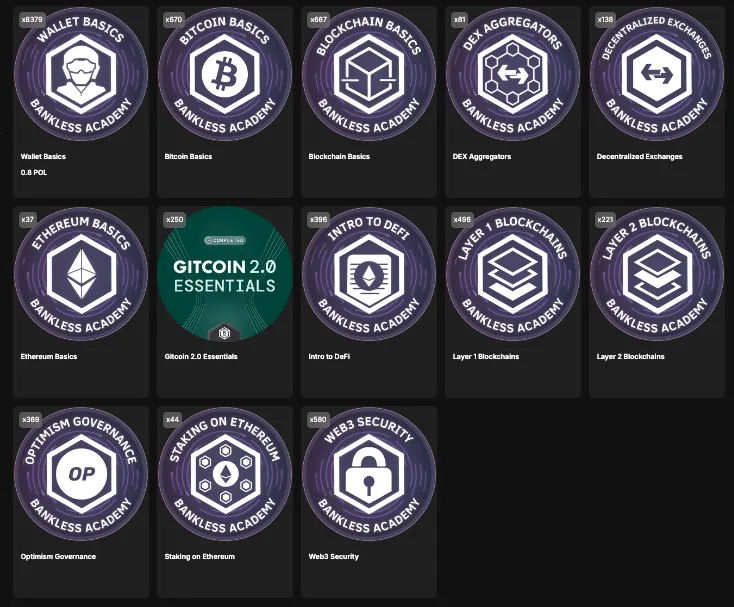
Task: Click the 0.8 POL price label
Action: [x=34, y=172]
